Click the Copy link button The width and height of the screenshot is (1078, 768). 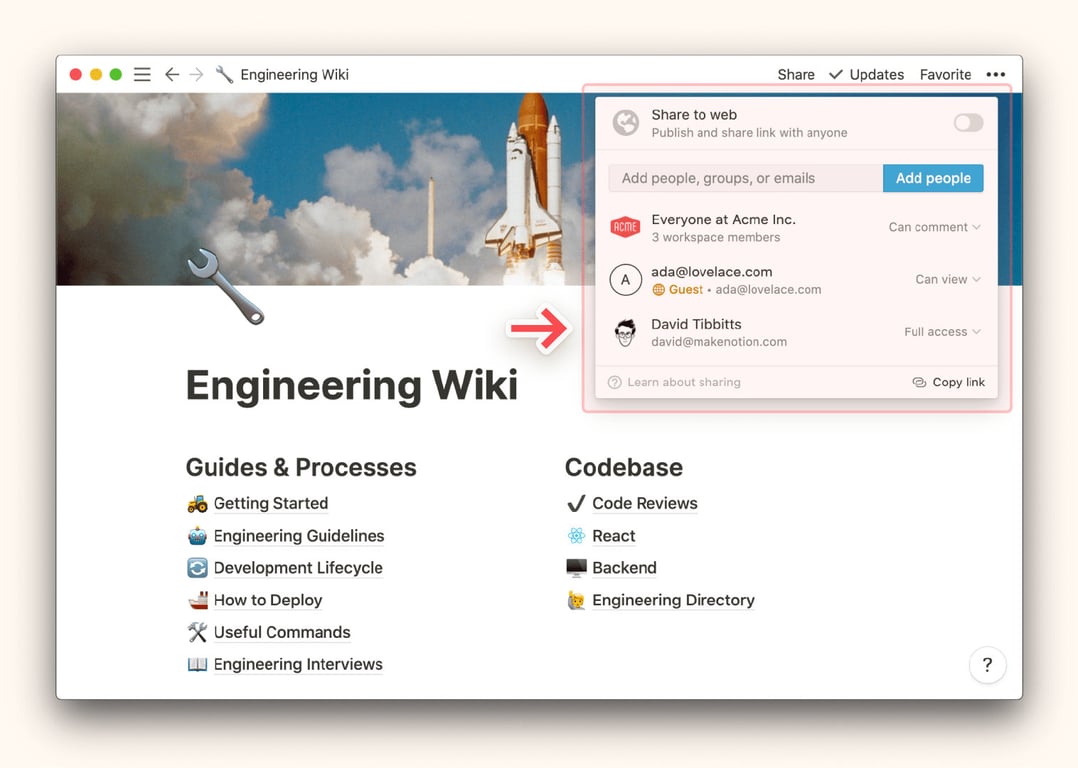949,382
